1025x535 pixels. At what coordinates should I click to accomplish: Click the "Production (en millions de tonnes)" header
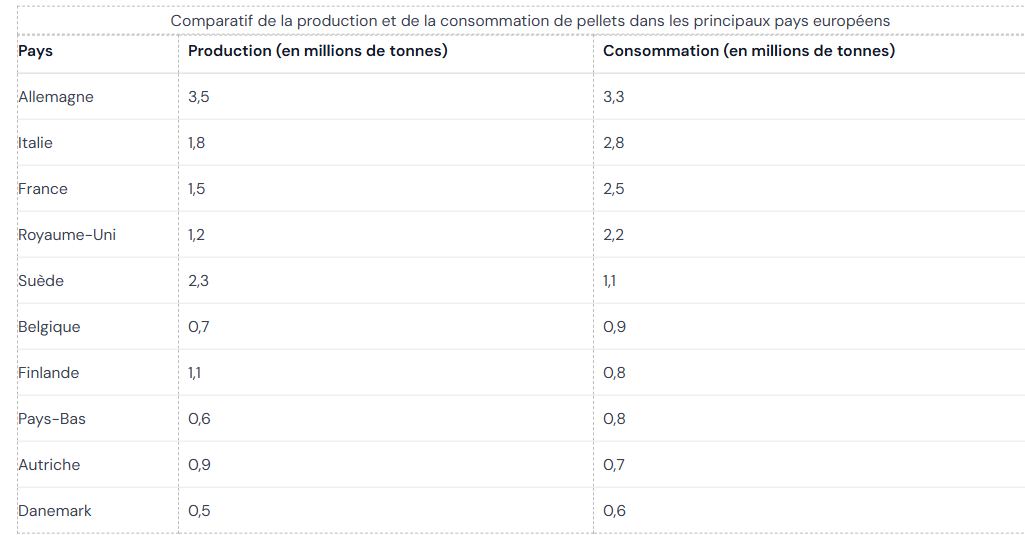pyautogui.click(x=318, y=51)
